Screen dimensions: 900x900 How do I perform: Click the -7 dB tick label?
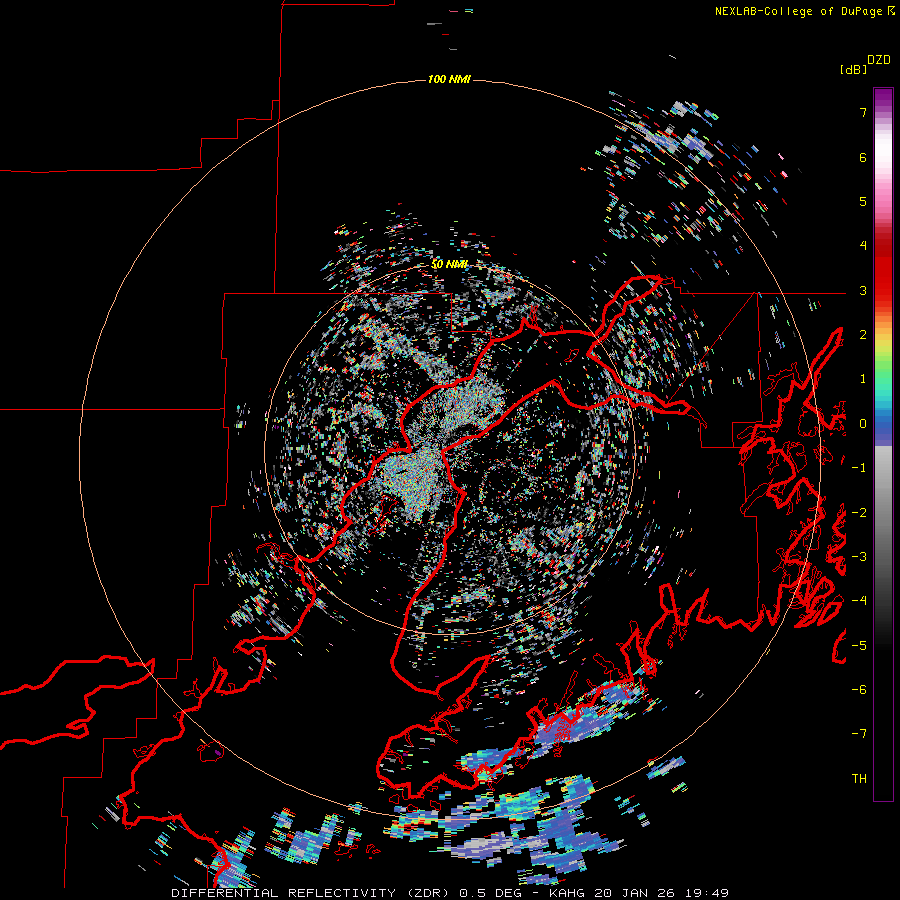click(x=859, y=734)
